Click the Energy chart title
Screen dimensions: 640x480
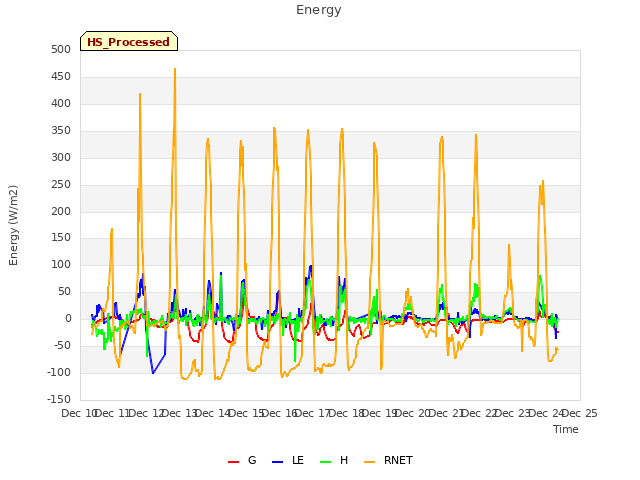[x=319, y=10]
